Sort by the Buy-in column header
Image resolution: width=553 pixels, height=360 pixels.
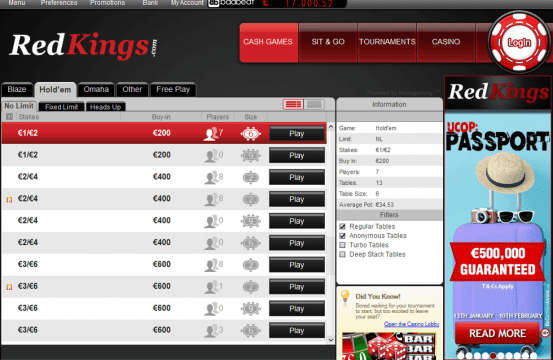(x=161, y=117)
